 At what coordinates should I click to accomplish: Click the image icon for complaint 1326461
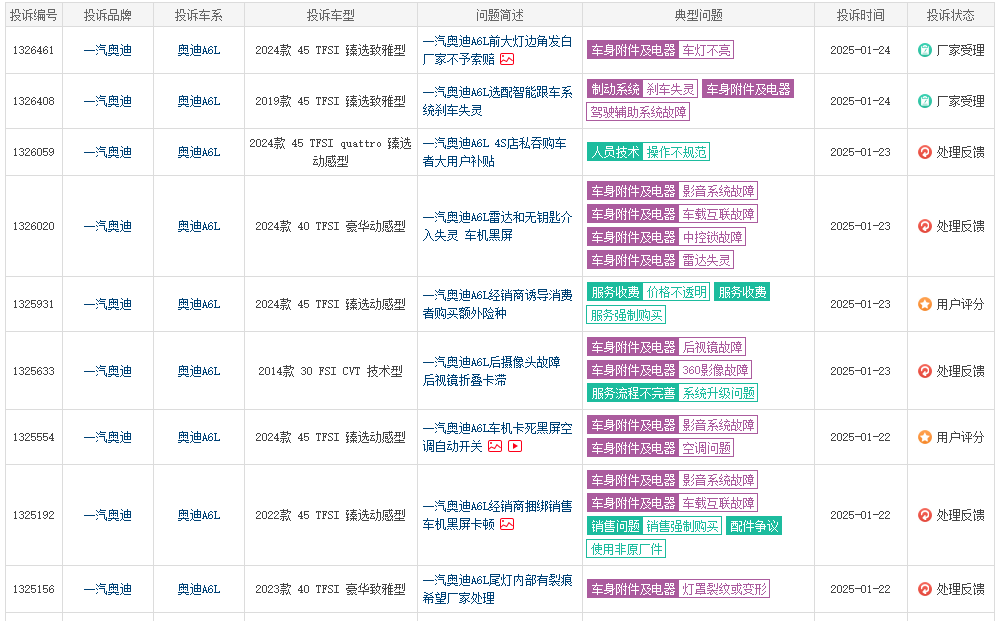507,59
